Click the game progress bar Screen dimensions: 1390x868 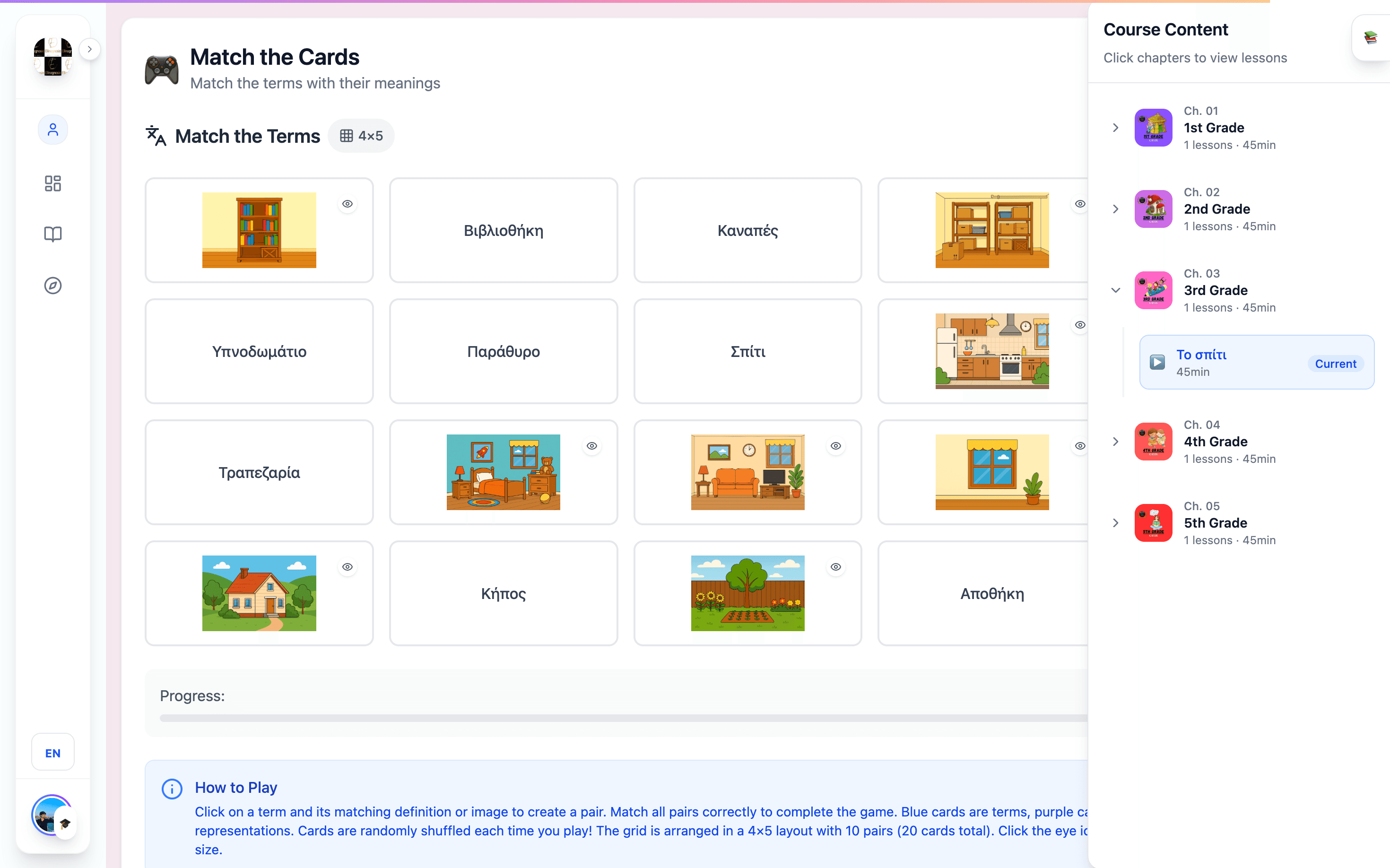[x=624, y=718]
